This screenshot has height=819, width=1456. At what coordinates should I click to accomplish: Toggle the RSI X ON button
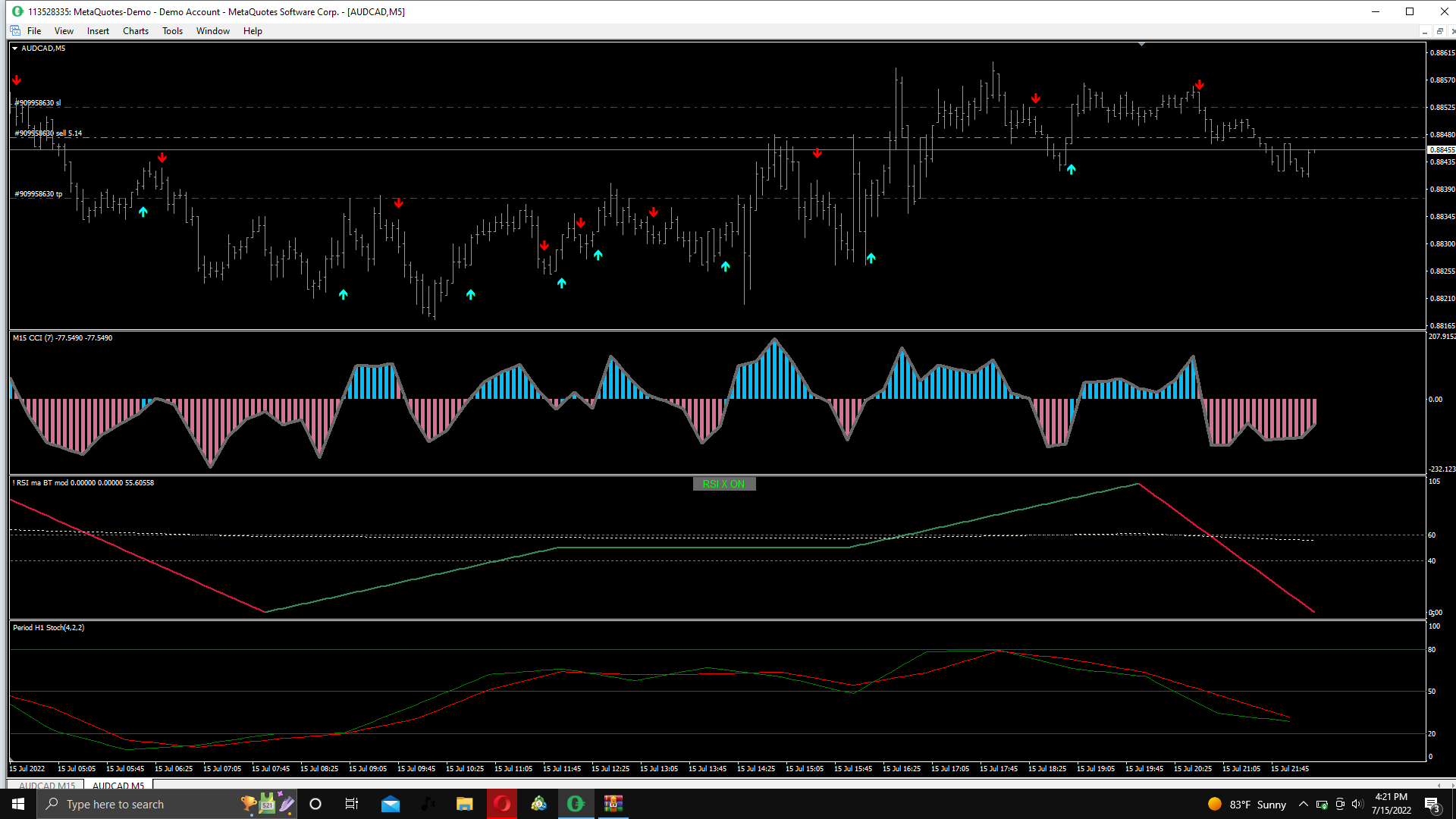coord(723,484)
